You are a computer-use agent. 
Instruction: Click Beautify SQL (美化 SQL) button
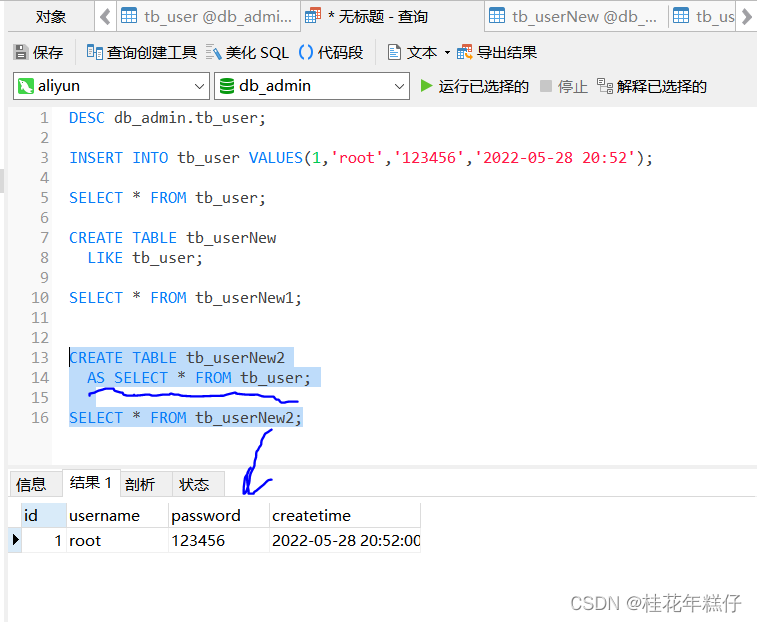pos(247,52)
